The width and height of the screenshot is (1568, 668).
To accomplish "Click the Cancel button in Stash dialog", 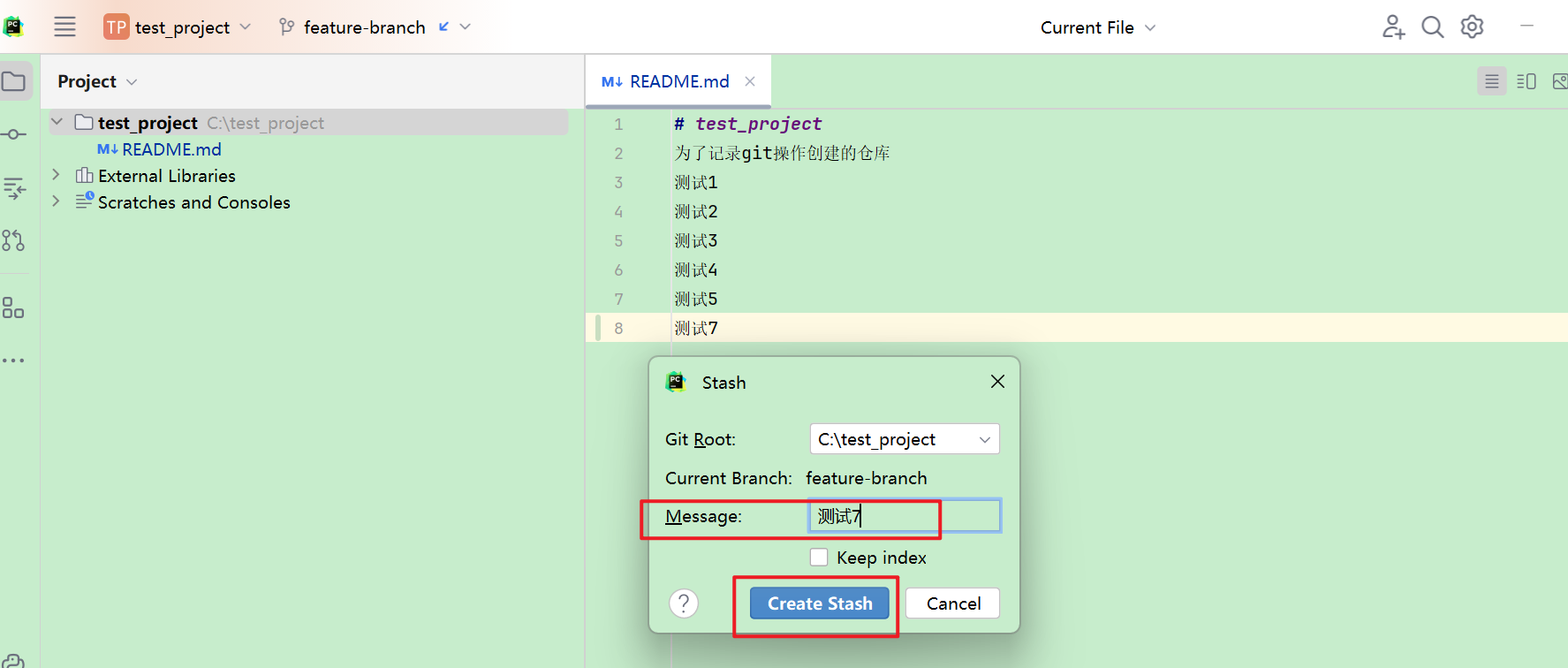I will (x=953, y=603).
